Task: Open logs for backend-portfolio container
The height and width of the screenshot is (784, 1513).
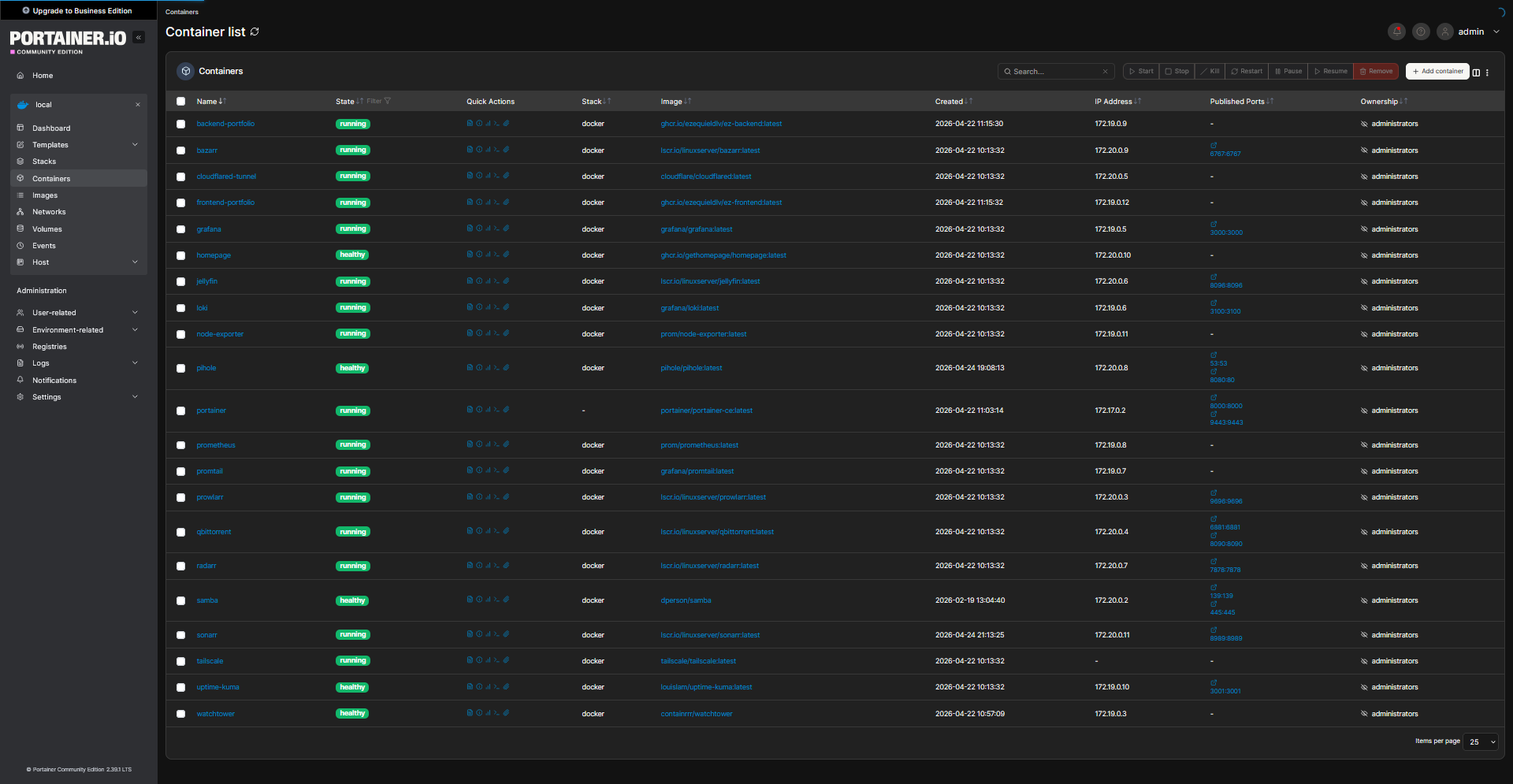Action: click(470, 123)
